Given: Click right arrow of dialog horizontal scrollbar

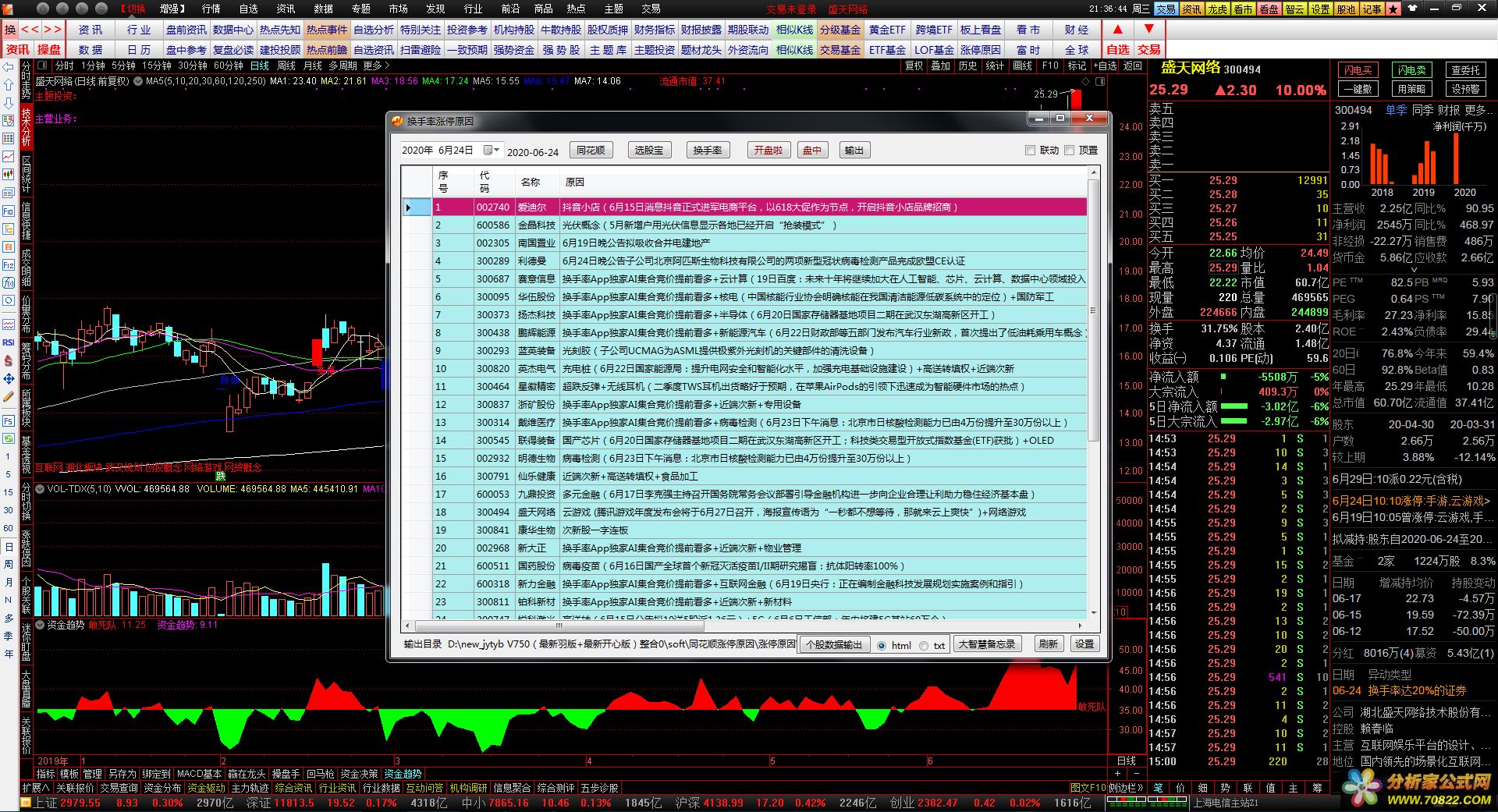Looking at the screenshot, I should (1080, 625).
